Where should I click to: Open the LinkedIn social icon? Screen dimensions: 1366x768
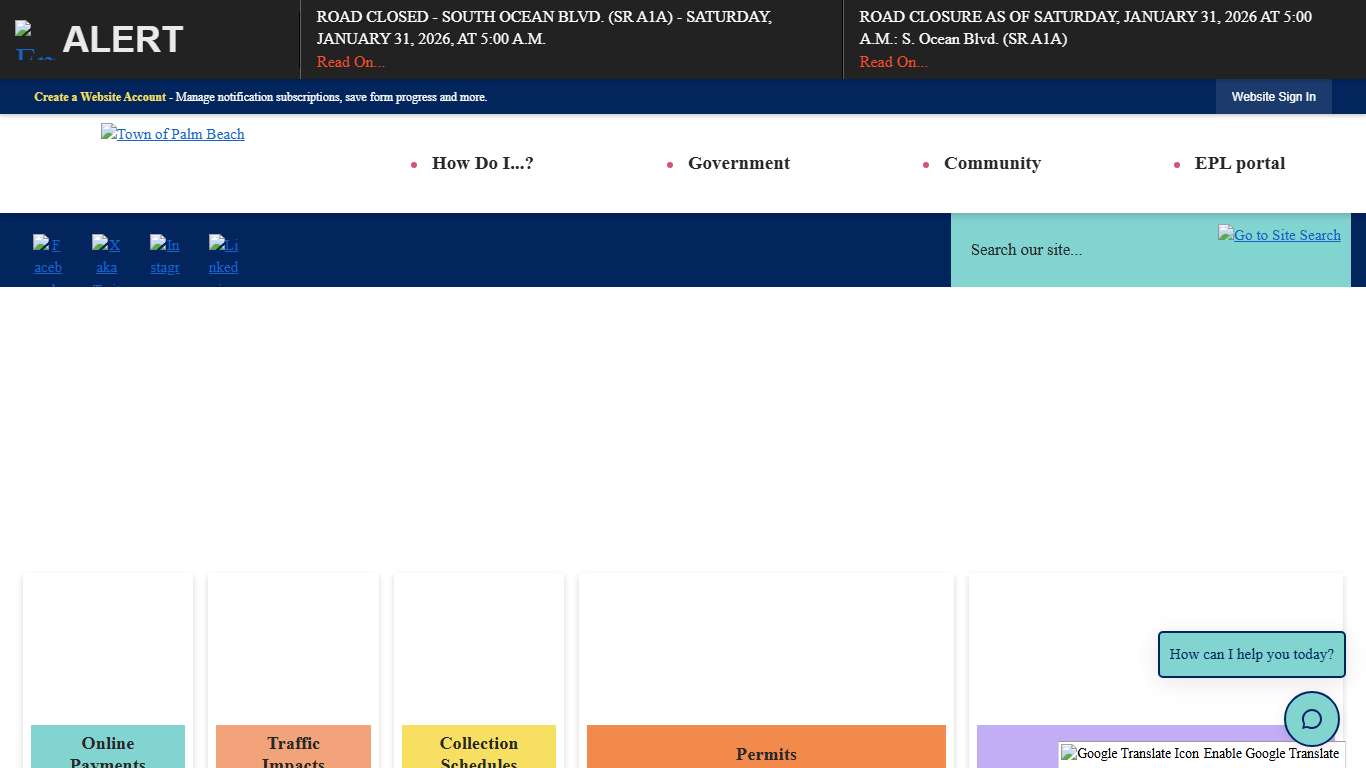[x=224, y=256]
